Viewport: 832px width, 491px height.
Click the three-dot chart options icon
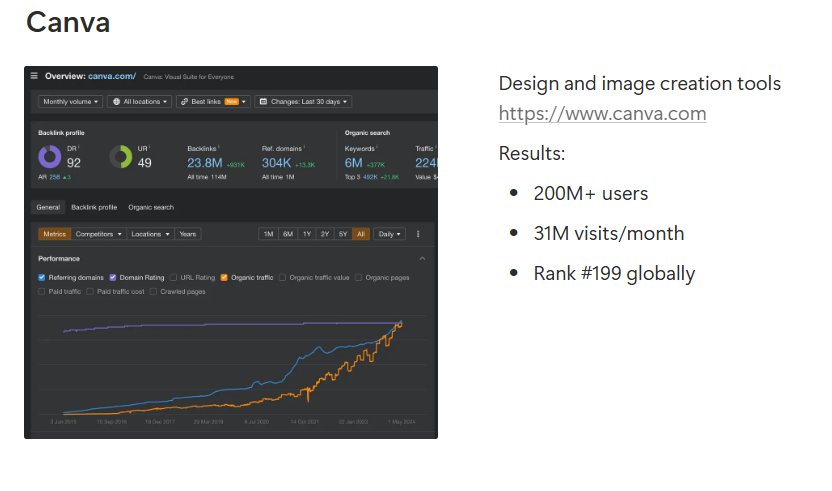click(x=418, y=234)
